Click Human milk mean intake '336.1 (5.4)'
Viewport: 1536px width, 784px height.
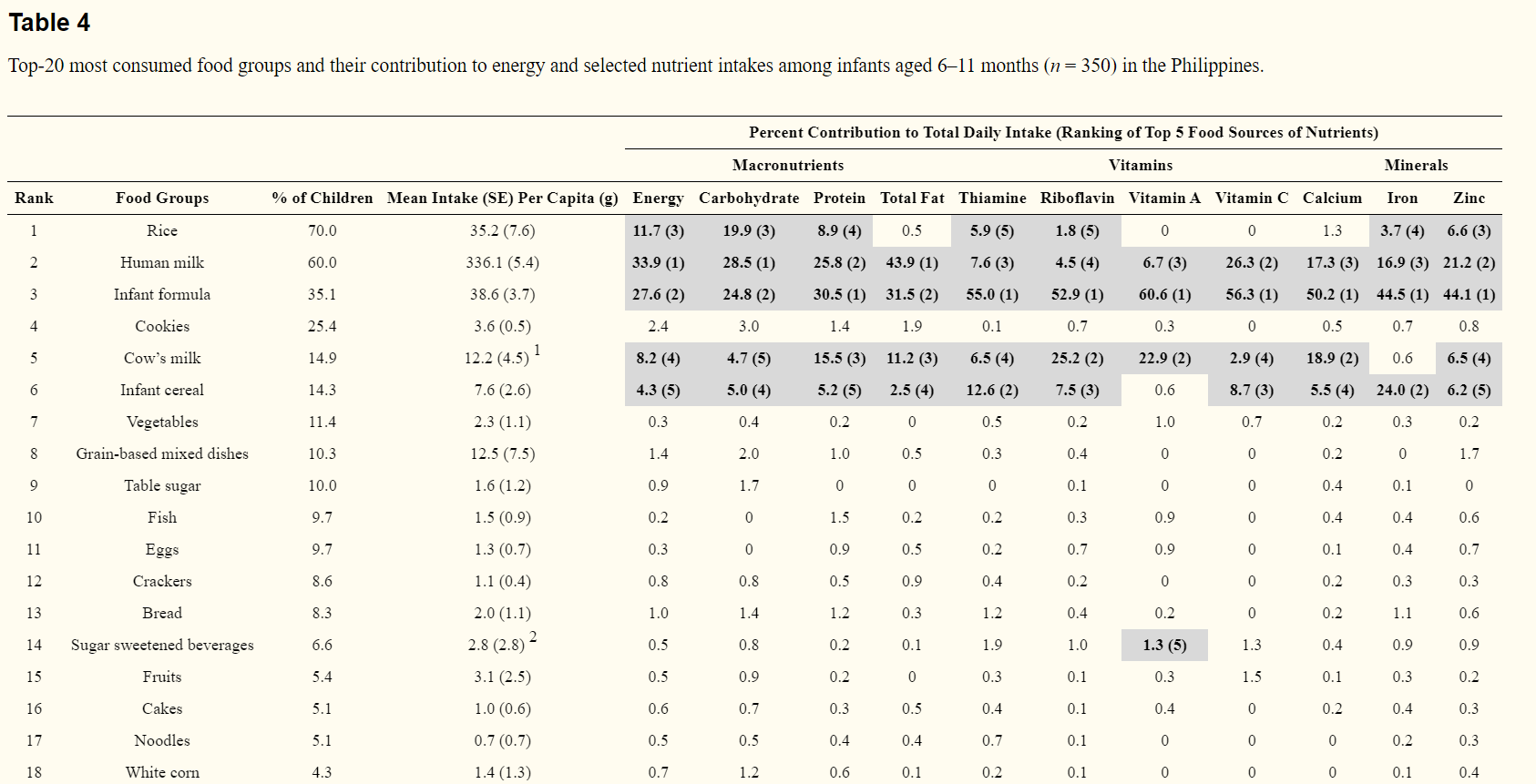point(503,263)
